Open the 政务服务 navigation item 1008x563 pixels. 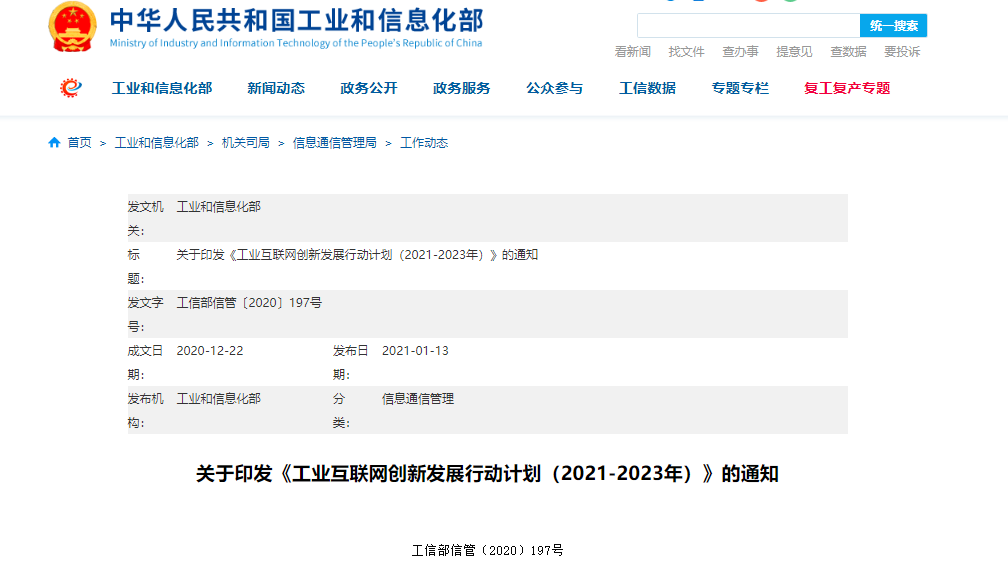click(x=462, y=88)
